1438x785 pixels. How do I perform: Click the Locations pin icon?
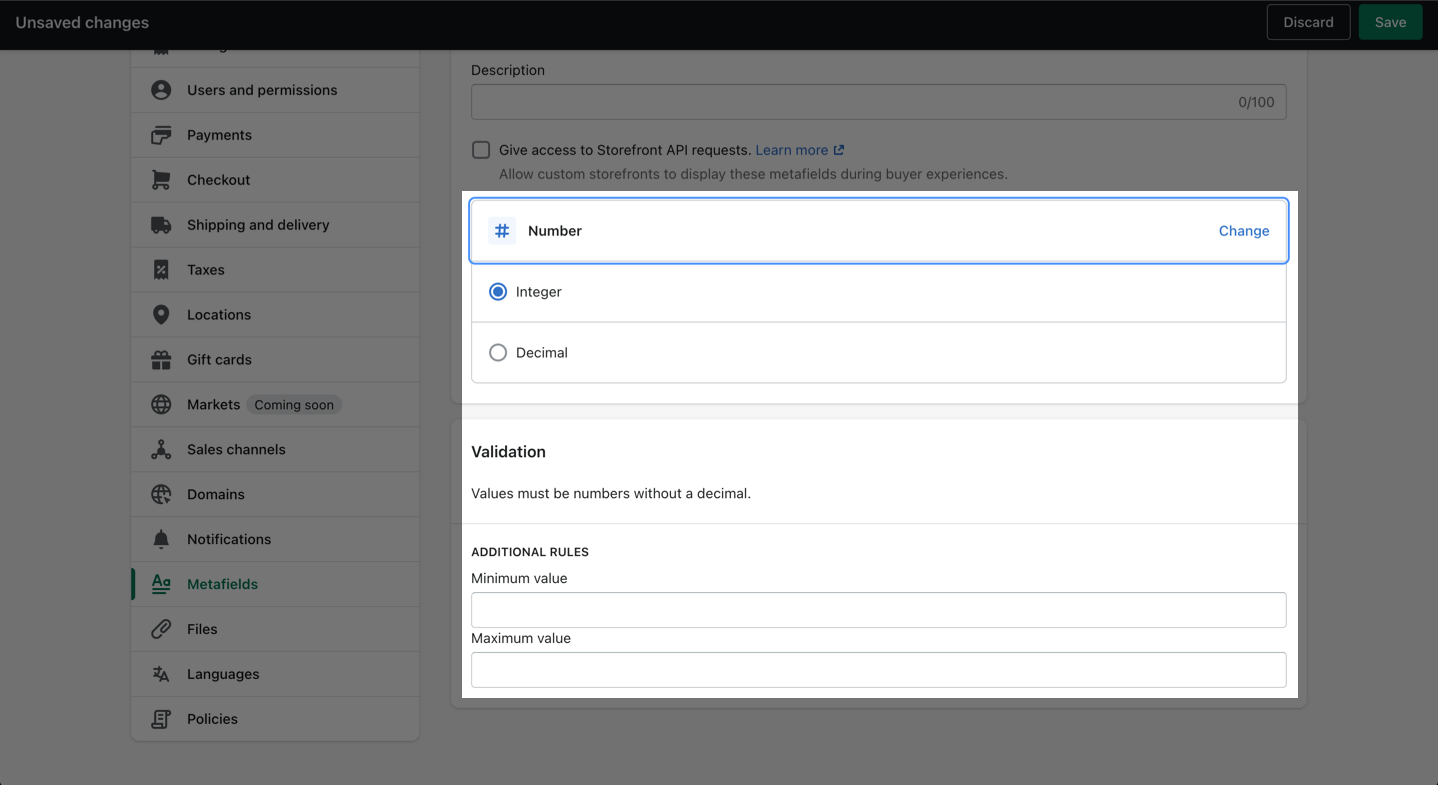coord(161,315)
